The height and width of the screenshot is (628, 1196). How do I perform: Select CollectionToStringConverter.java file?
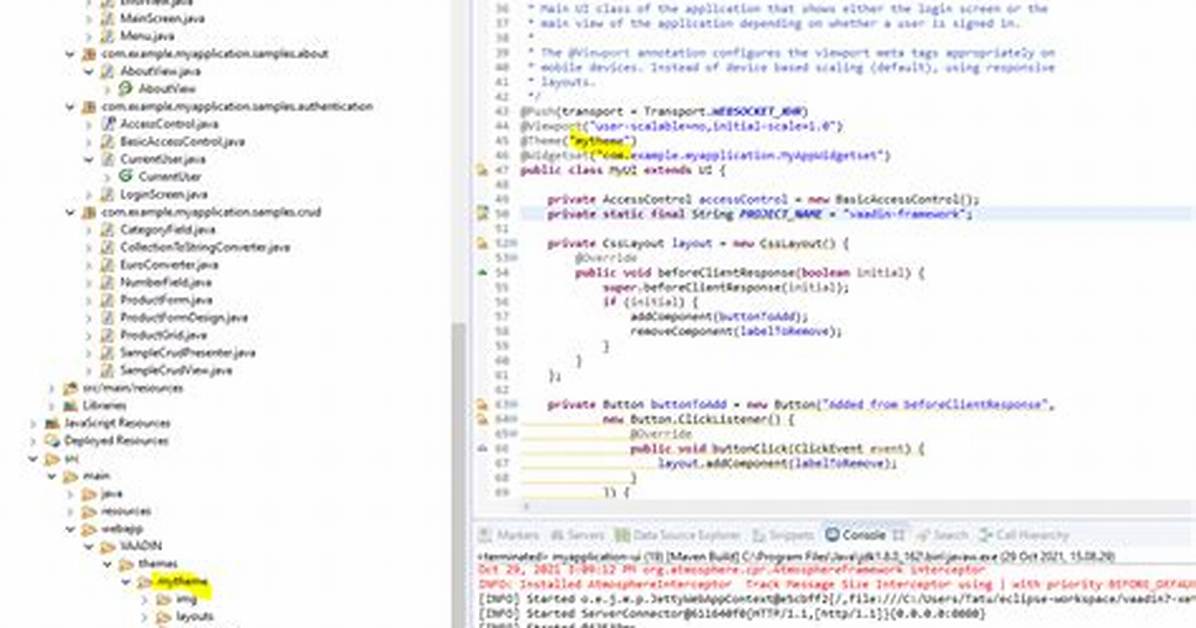204,247
